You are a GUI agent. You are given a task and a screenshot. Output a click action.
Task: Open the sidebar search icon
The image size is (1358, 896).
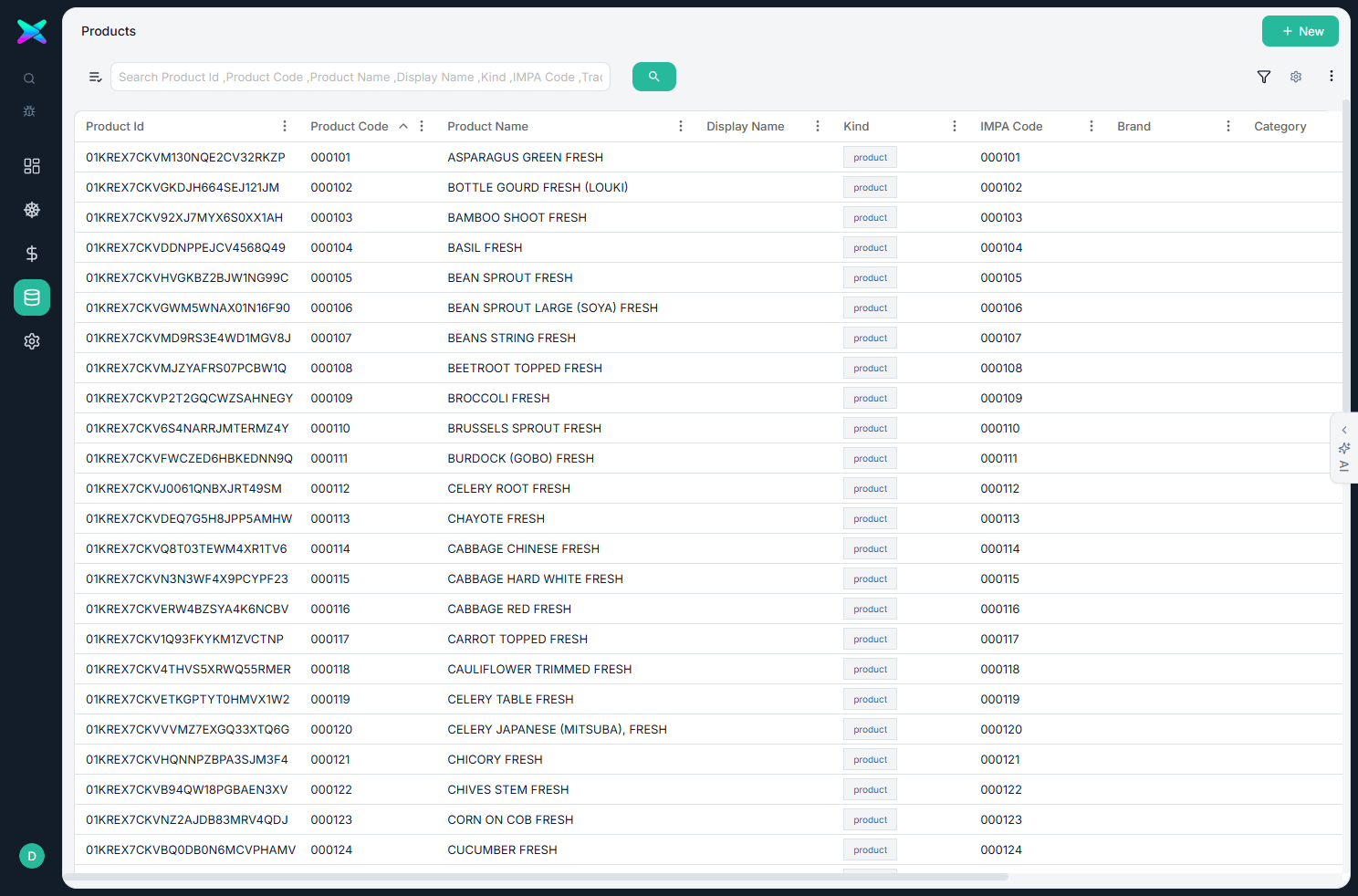(29, 78)
